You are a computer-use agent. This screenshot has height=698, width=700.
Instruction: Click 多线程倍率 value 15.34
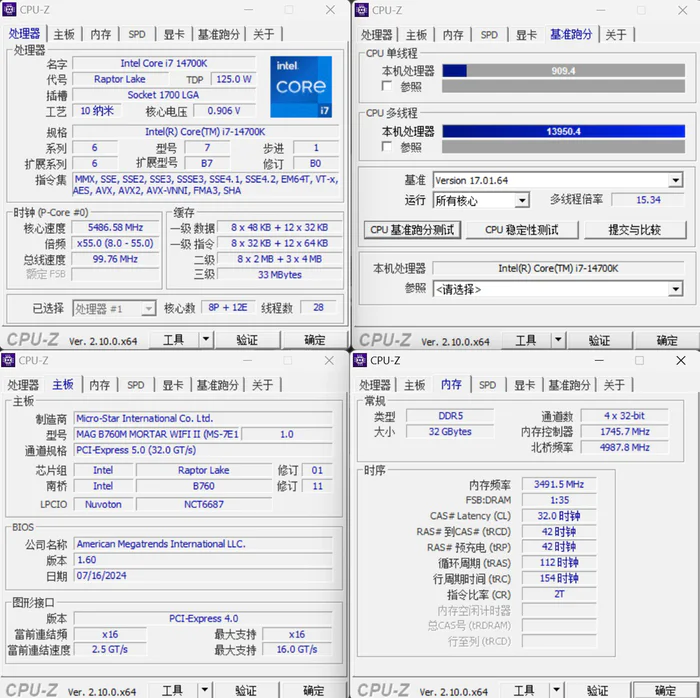(648, 200)
